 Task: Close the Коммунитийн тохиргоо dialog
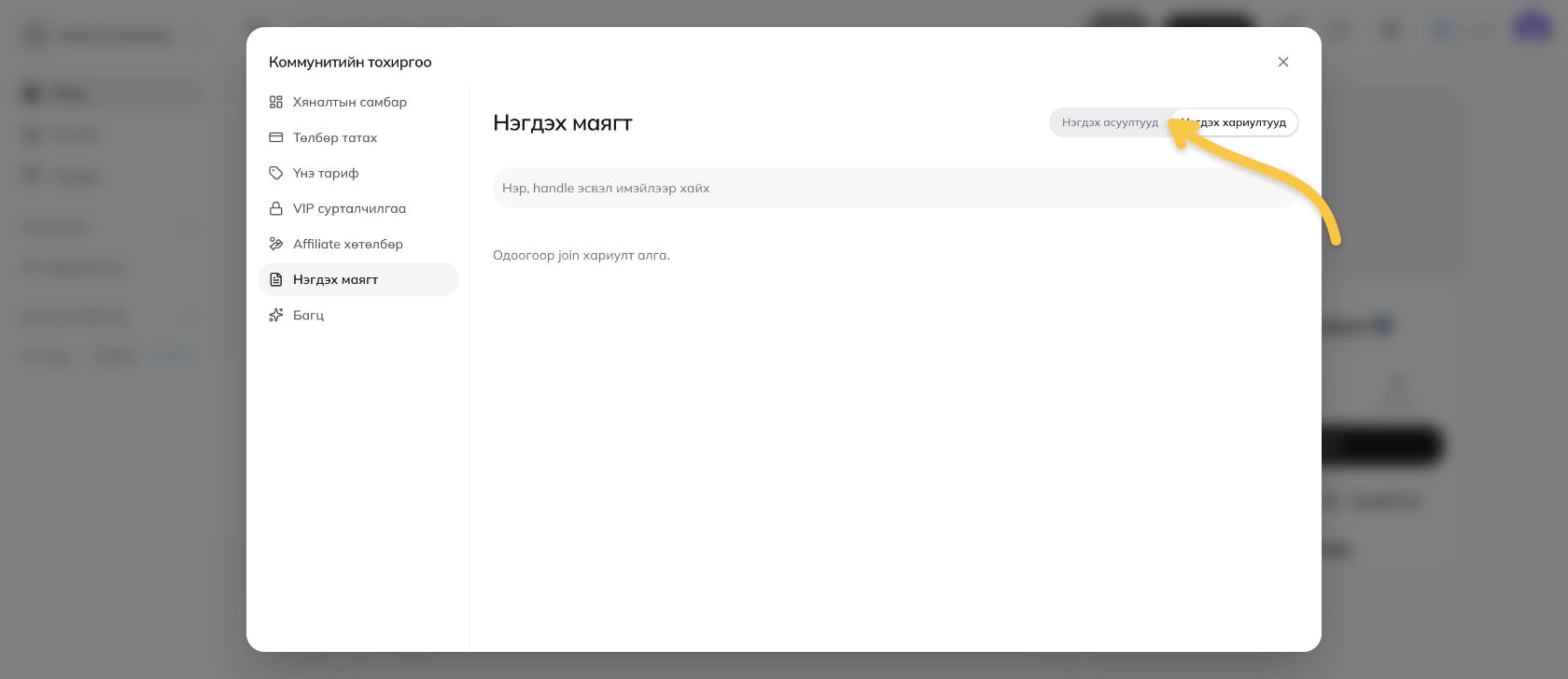tap(1283, 62)
